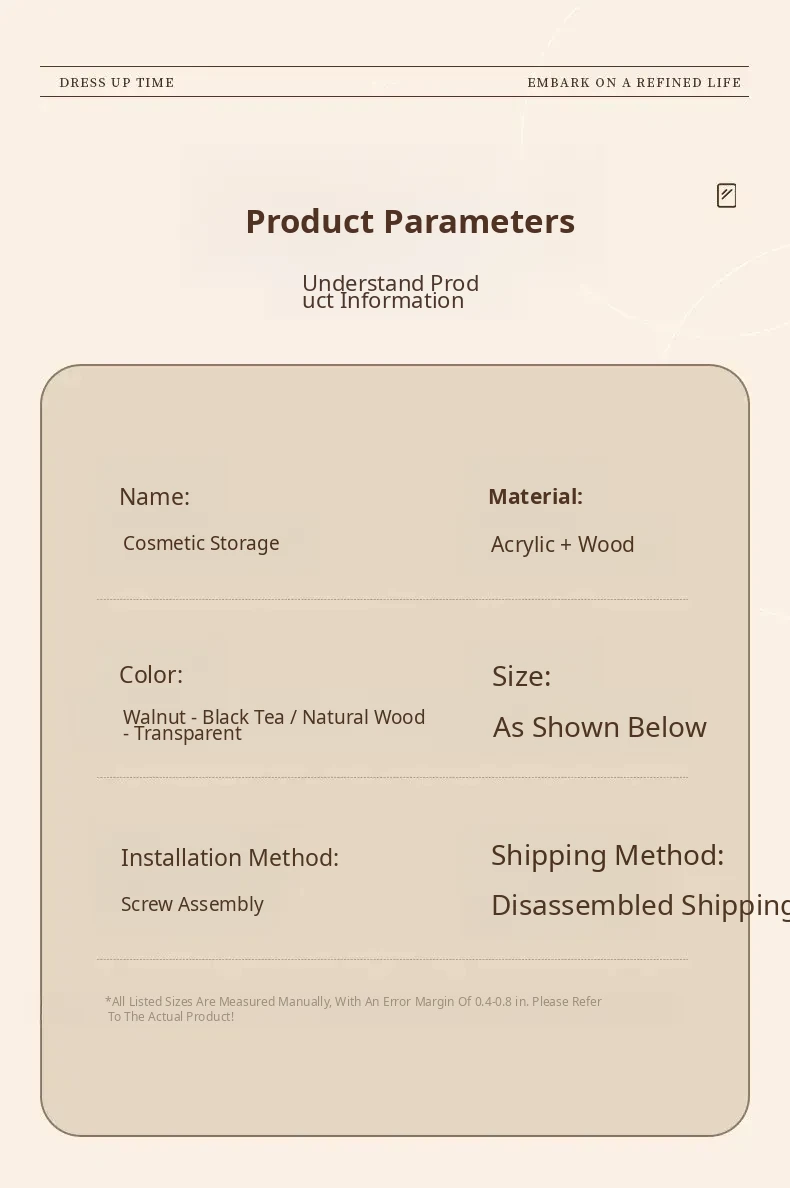
Task: Click the "Shipping Method:" label
Action: point(607,856)
